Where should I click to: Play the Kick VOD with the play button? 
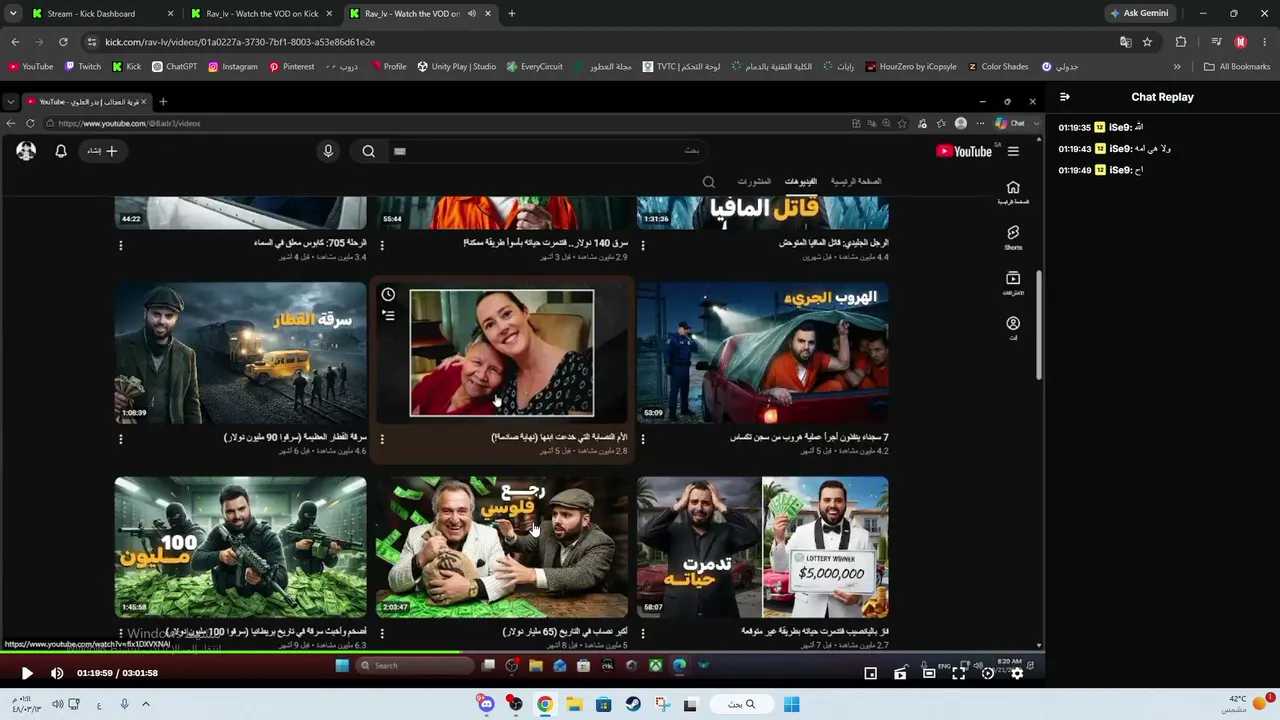click(27, 673)
